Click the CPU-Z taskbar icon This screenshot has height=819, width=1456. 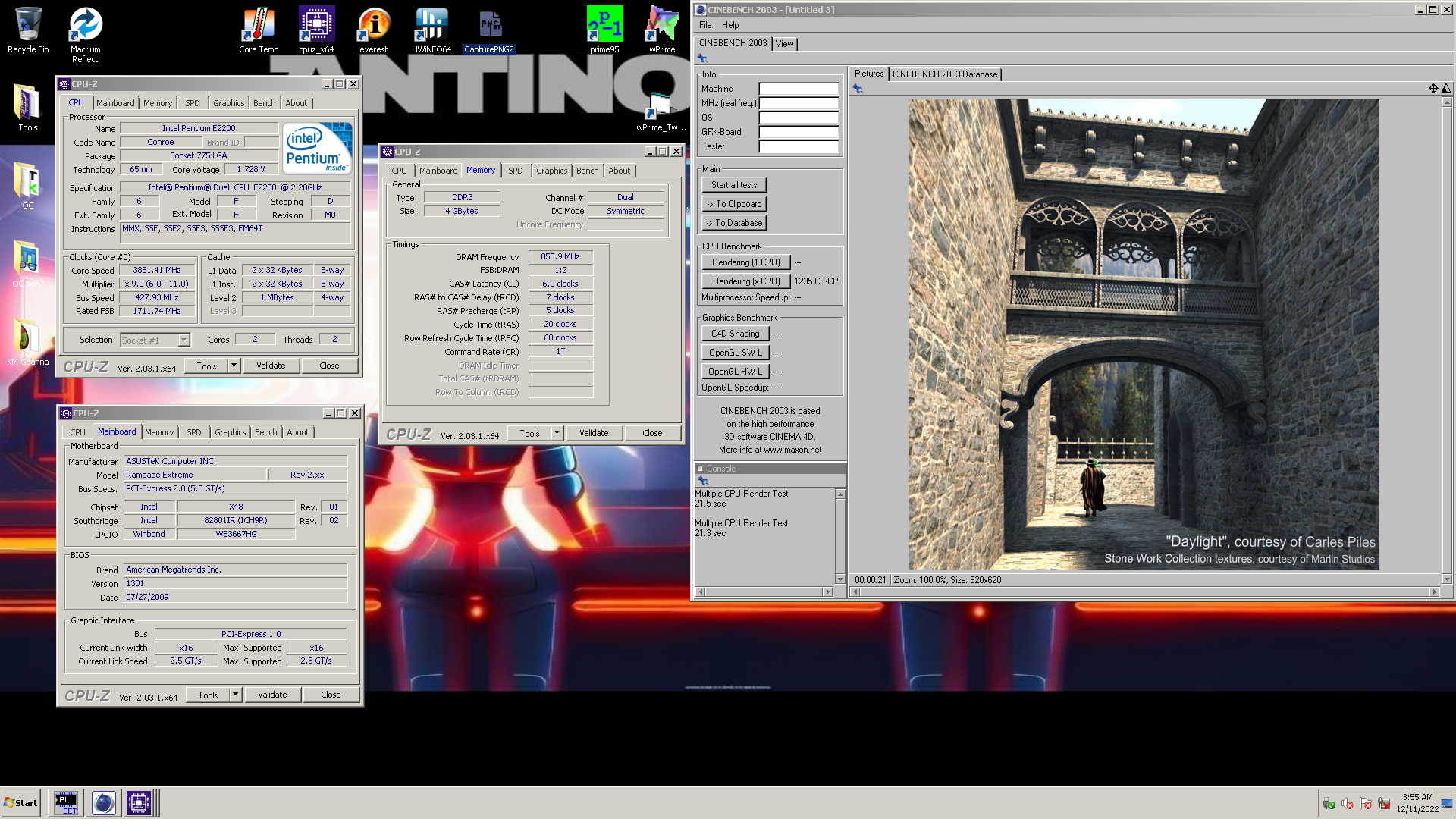139,803
